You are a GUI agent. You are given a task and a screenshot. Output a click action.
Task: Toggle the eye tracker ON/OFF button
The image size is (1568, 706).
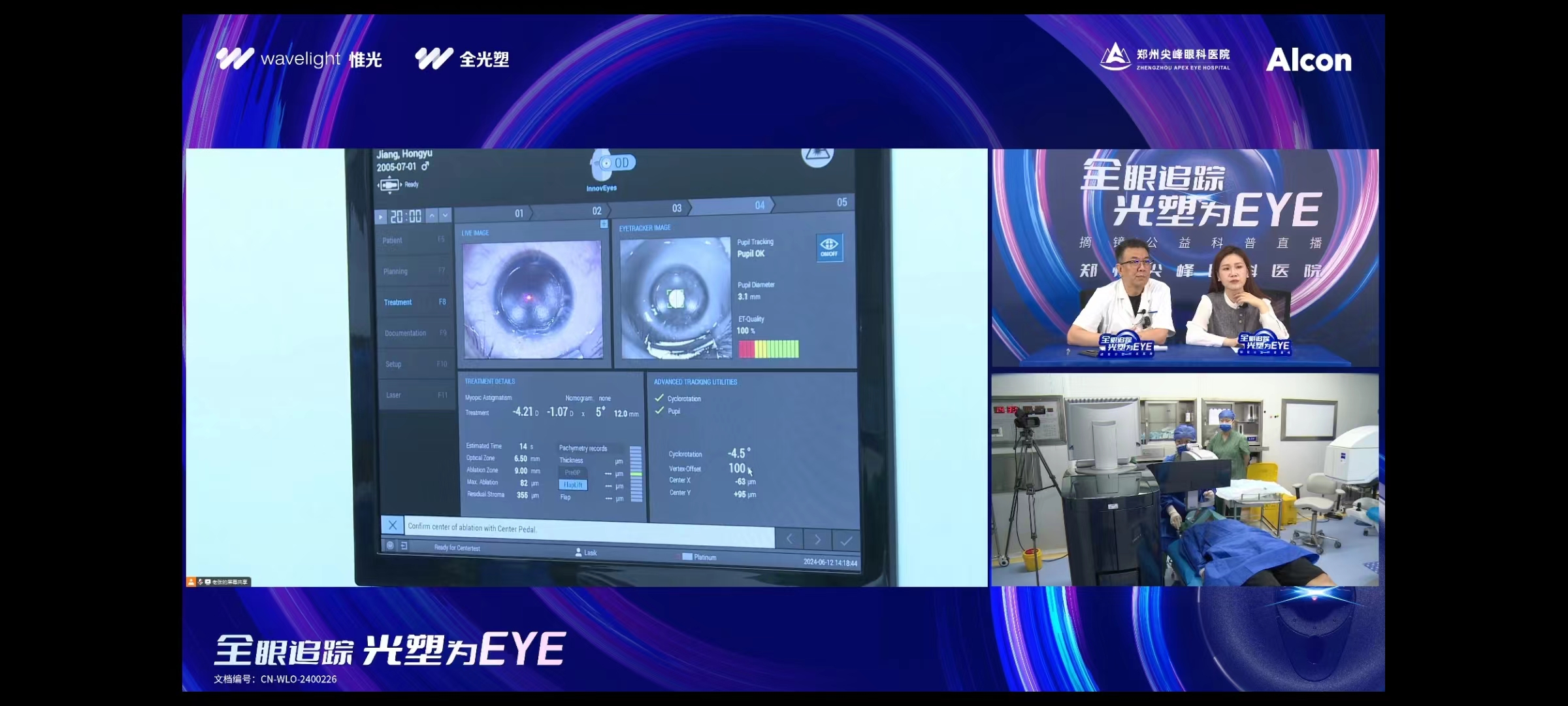click(829, 248)
